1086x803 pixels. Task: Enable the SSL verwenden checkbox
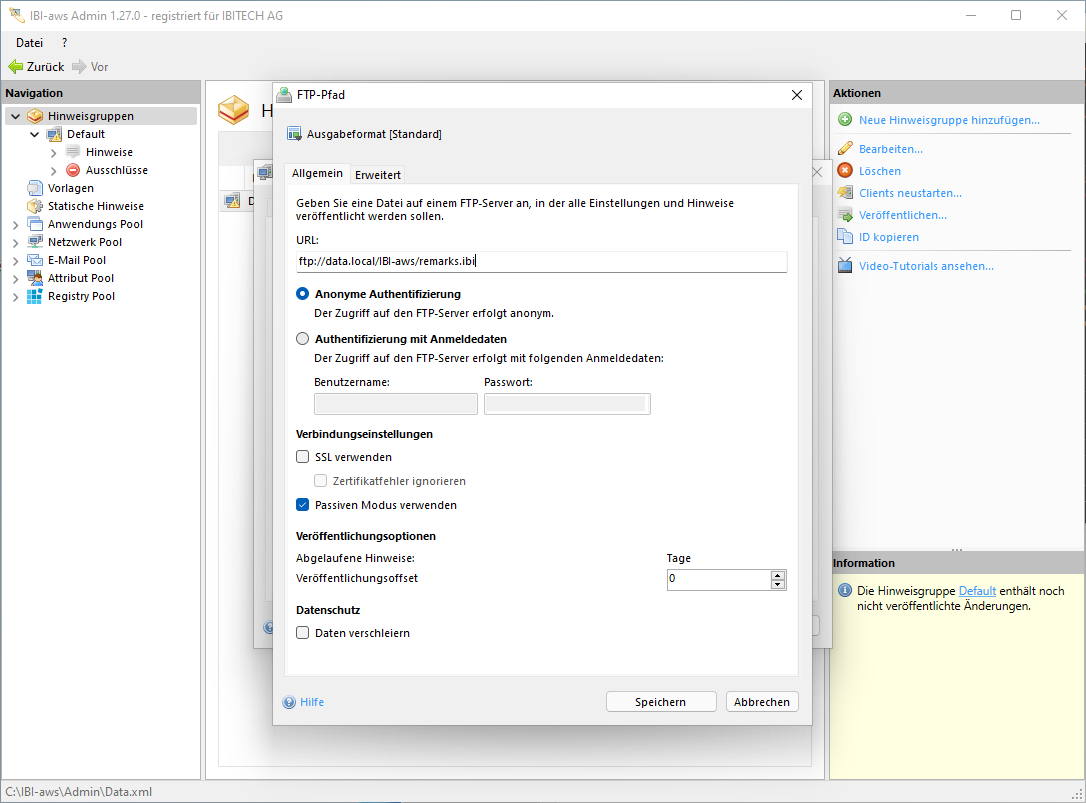(303, 457)
